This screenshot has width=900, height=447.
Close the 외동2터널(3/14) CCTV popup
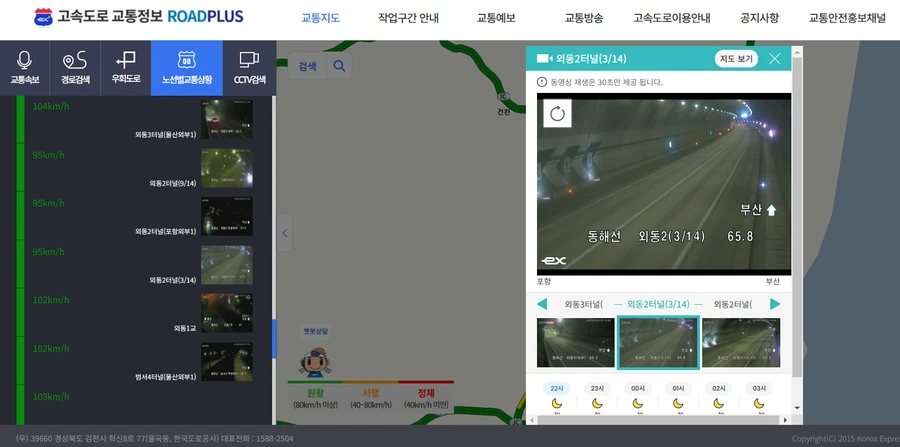(x=774, y=59)
